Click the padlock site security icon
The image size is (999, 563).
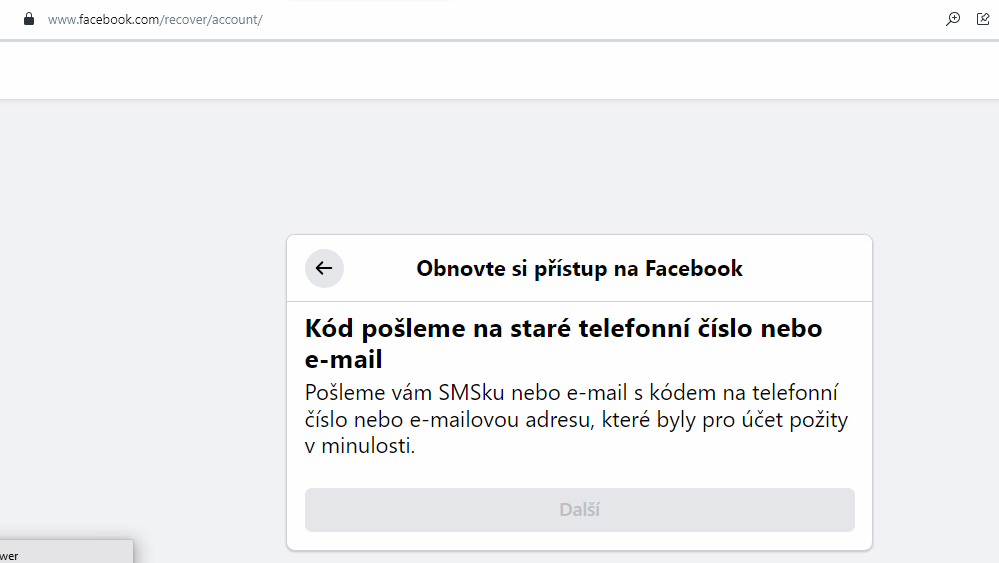click(29, 19)
